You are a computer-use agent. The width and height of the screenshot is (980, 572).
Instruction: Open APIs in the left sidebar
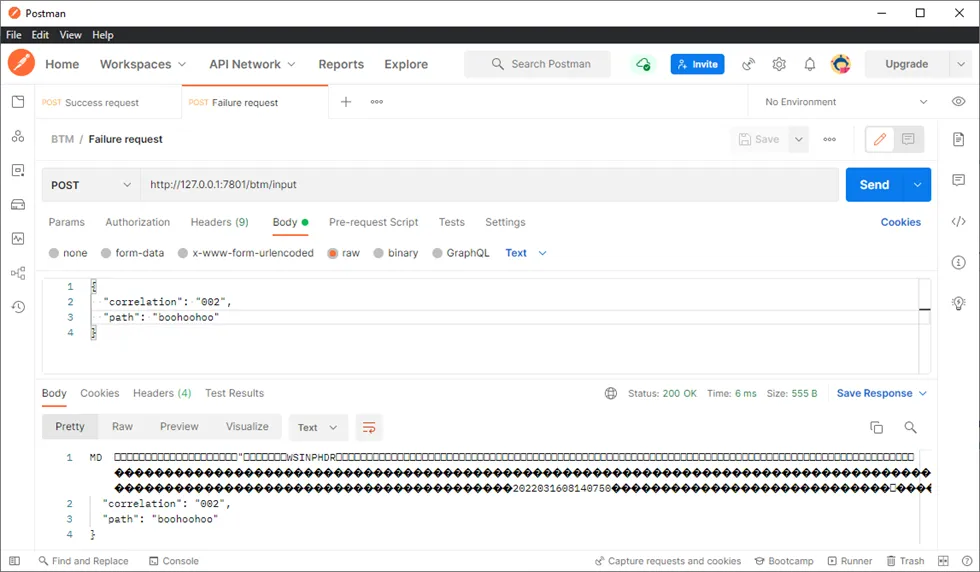coord(18,136)
